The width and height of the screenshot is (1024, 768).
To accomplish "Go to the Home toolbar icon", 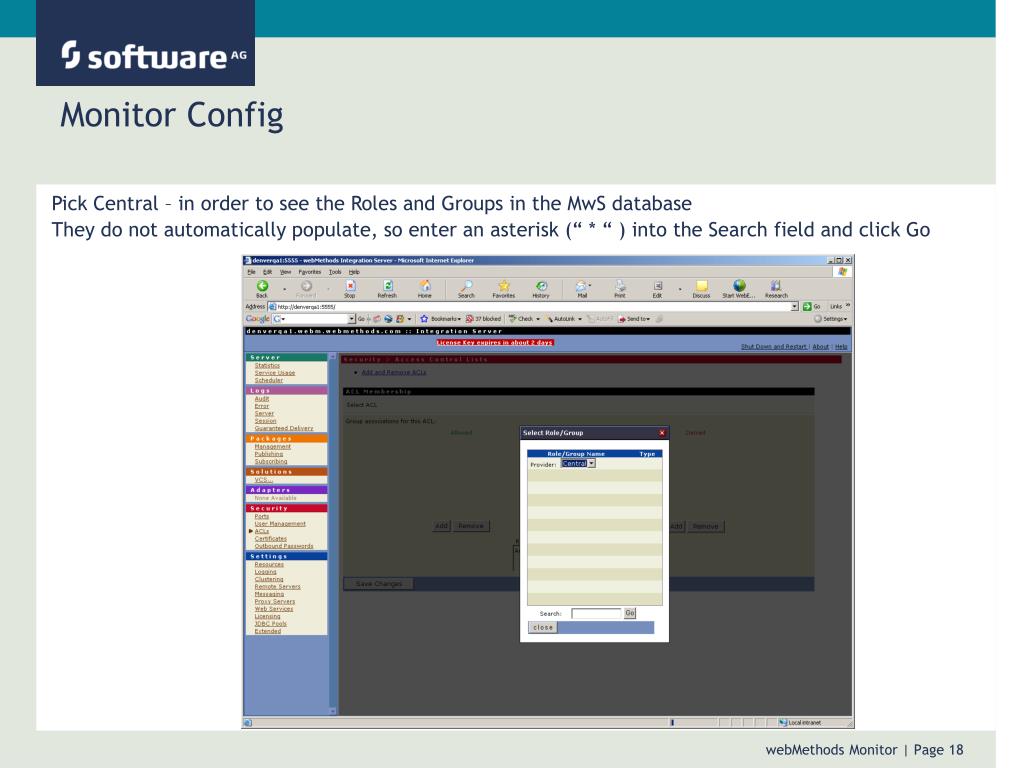I will point(424,286).
